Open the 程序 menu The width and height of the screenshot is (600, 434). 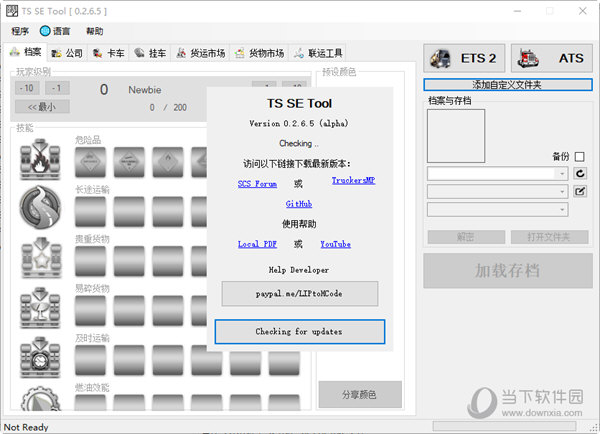coord(20,31)
